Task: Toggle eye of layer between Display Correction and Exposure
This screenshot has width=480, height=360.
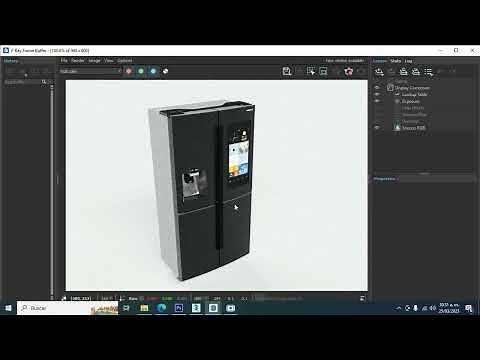Action: pyautogui.click(x=377, y=94)
